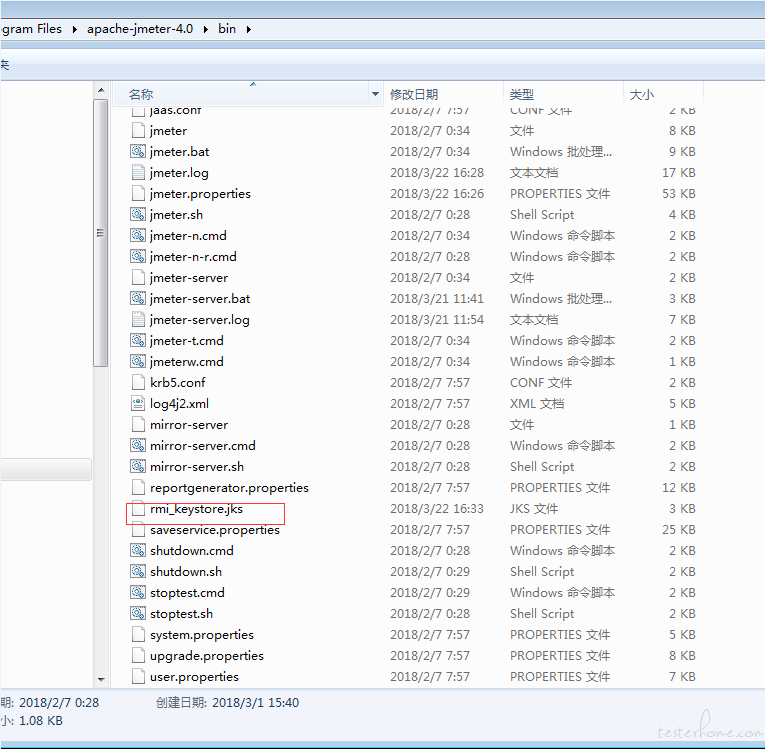Select the jmeter.log text document icon
Screen dimensions: 765x749
tap(138, 173)
